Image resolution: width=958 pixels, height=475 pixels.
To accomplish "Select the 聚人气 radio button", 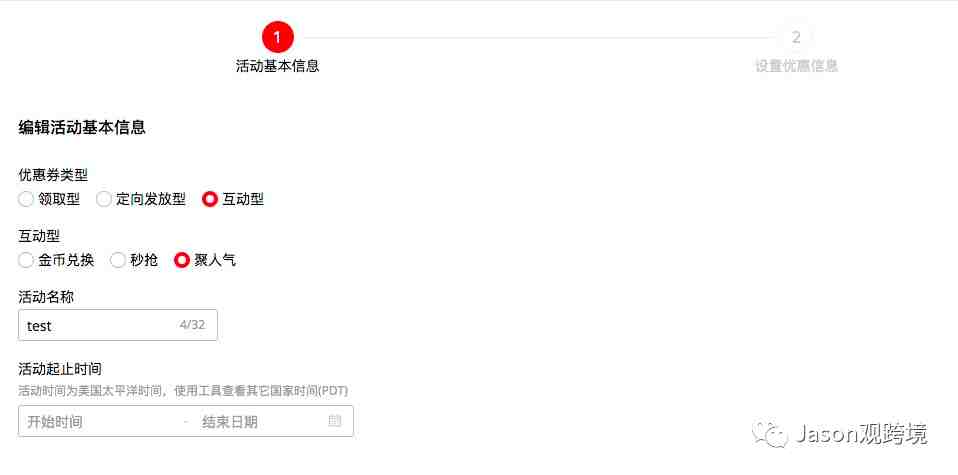I will coord(181,260).
